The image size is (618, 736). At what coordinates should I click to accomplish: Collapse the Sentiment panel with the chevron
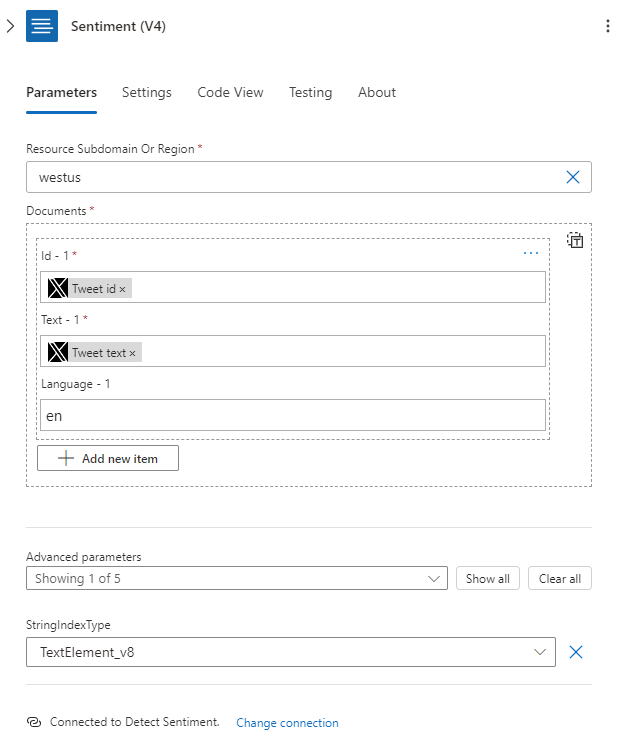coord(10,26)
